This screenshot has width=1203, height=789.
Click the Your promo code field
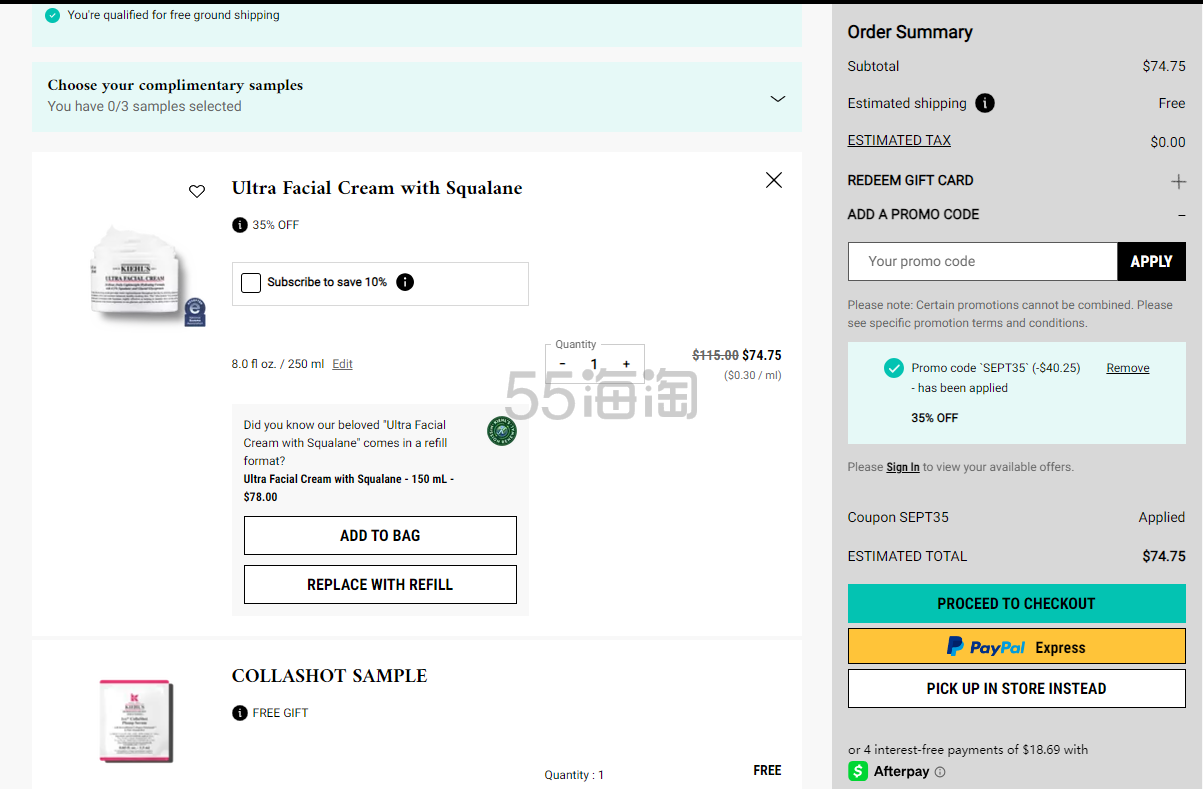point(983,261)
